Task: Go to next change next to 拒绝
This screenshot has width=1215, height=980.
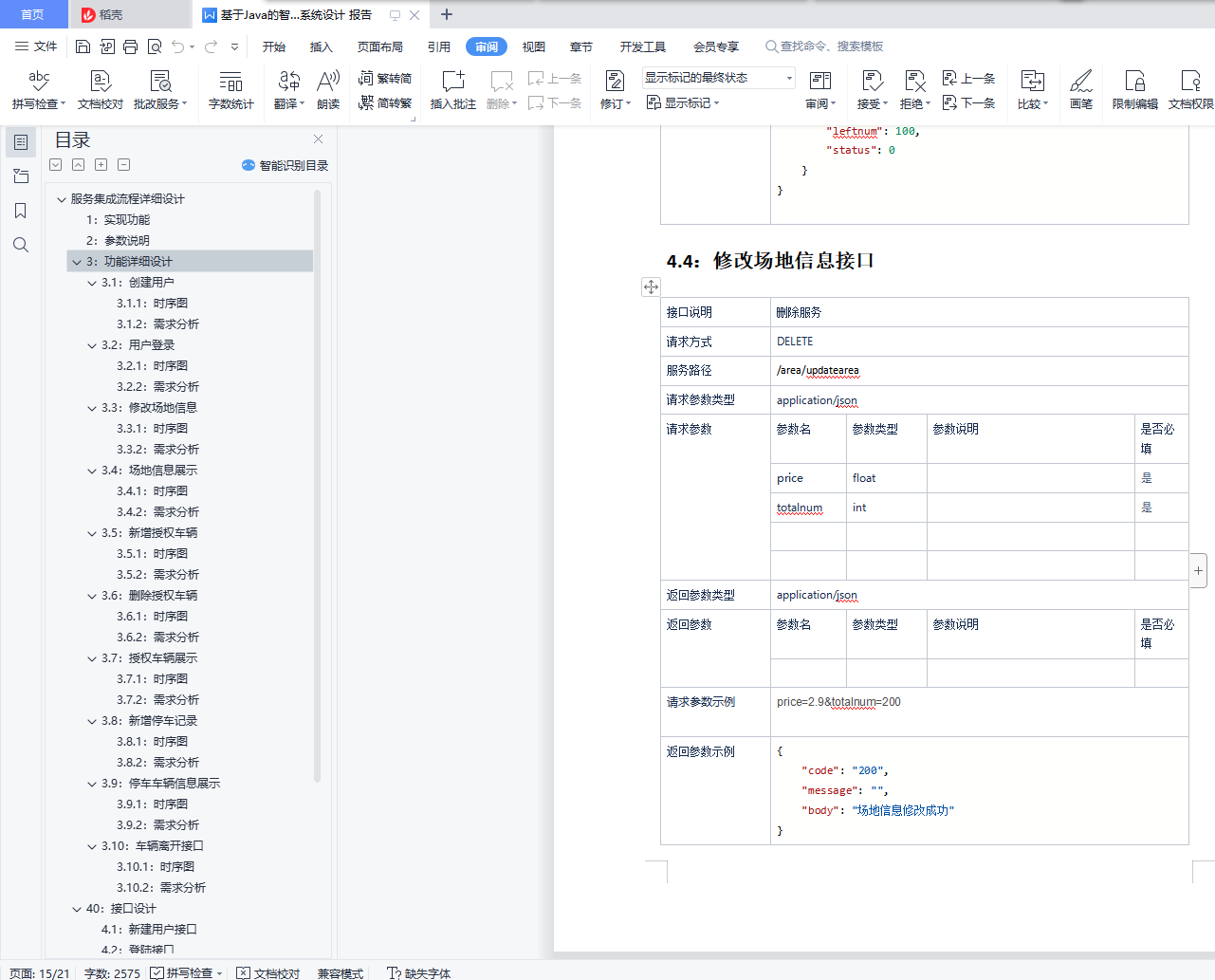Action: [x=968, y=102]
